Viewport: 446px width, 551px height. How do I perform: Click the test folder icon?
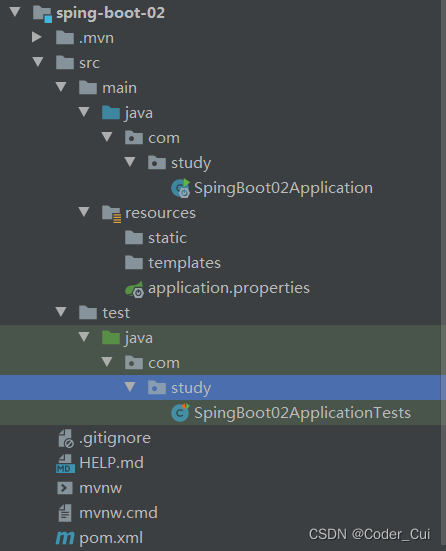pos(88,312)
